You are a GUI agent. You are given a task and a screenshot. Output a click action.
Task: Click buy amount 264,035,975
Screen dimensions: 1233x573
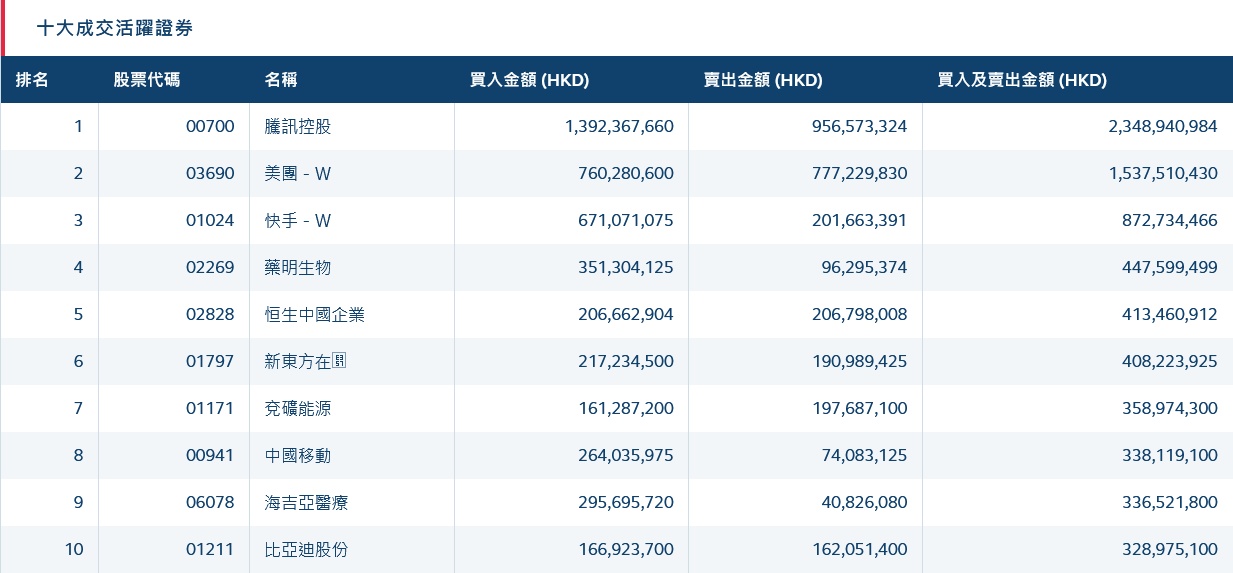point(626,456)
